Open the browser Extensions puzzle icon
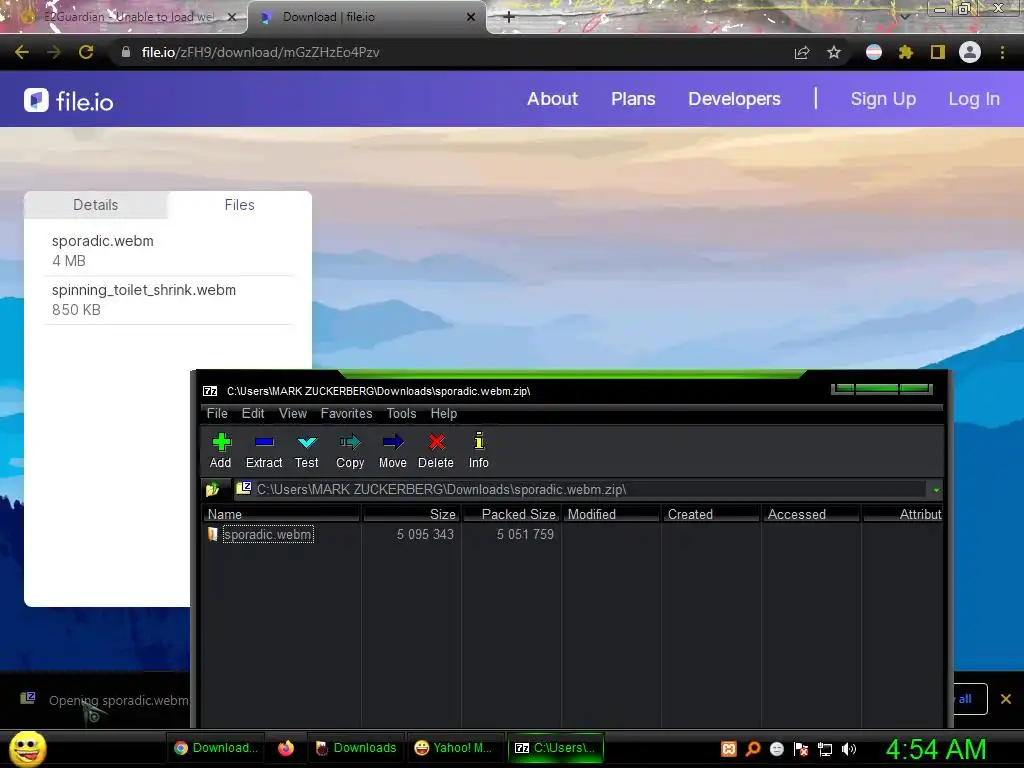Screen dimensions: 1024x768 905,52
